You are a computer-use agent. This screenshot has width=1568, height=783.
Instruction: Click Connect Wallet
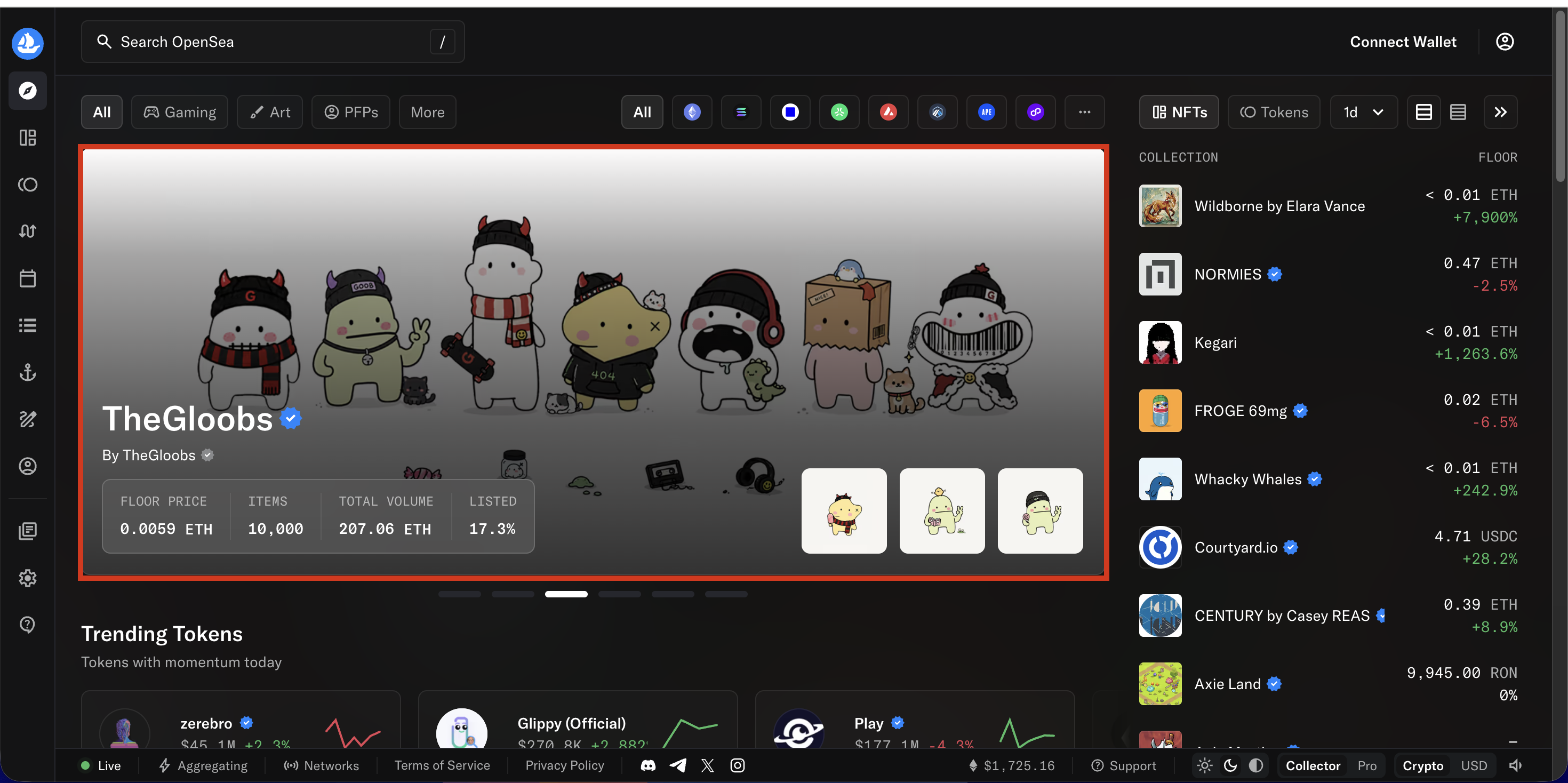coord(1403,42)
